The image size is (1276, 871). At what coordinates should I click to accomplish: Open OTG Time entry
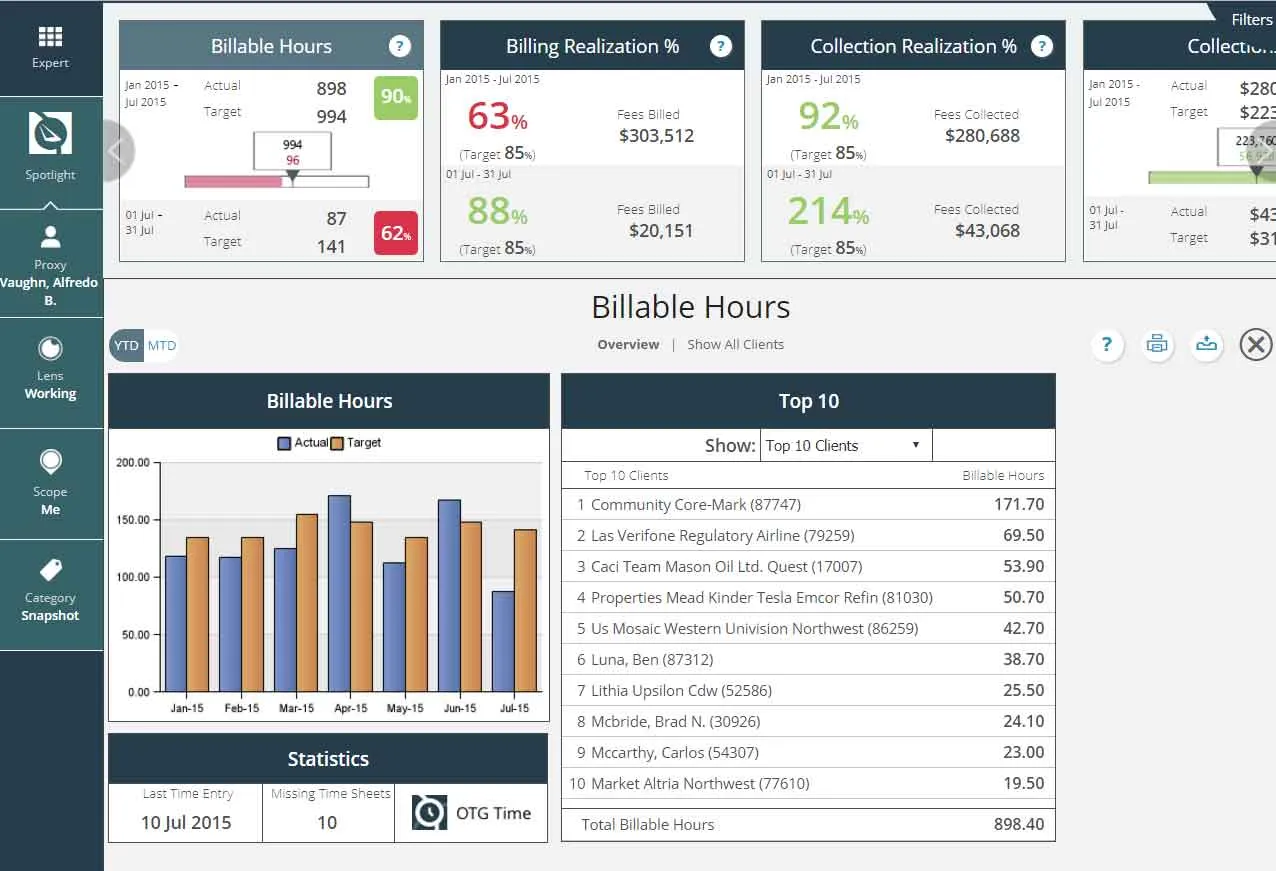pos(472,813)
